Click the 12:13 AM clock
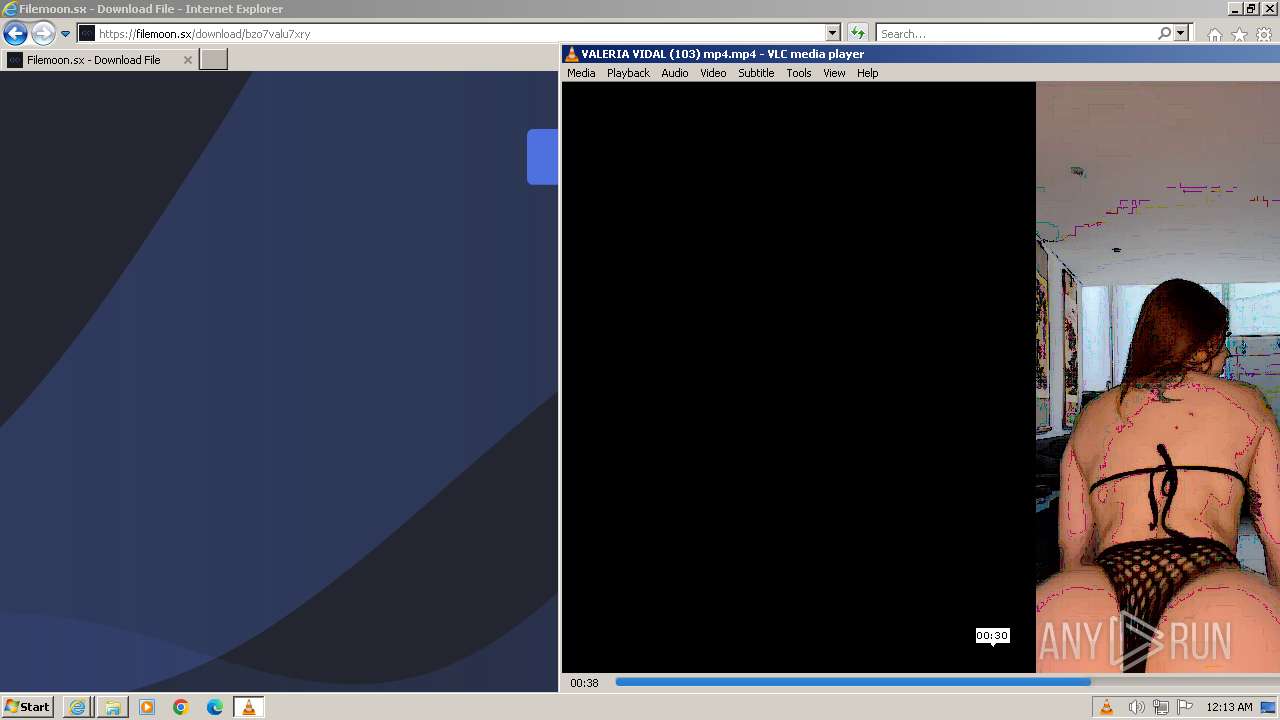Screen dimensions: 1280x720 pyautogui.click(x=1229, y=707)
